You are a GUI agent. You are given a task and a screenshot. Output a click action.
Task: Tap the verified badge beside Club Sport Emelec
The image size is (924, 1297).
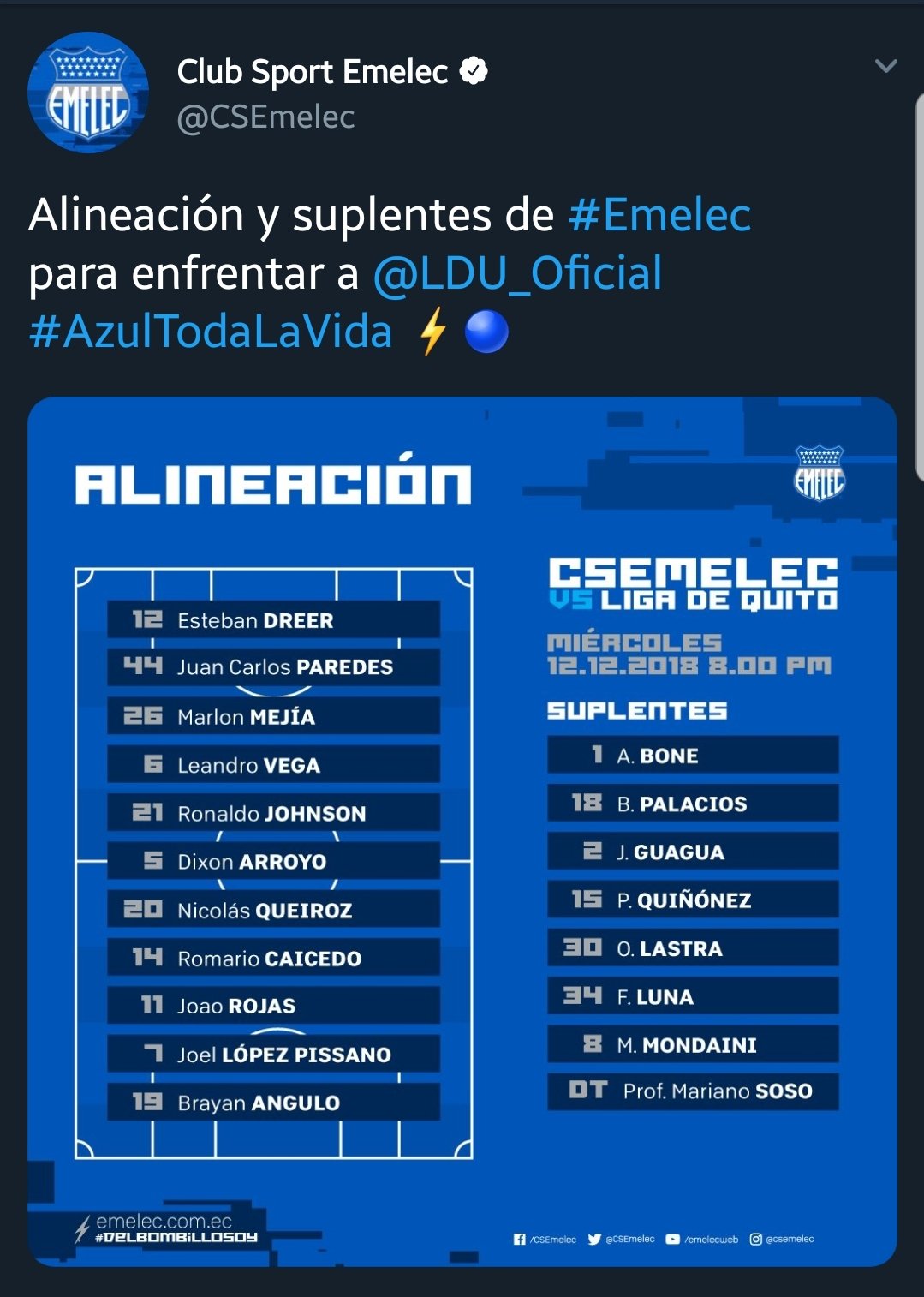coord(474,71)
